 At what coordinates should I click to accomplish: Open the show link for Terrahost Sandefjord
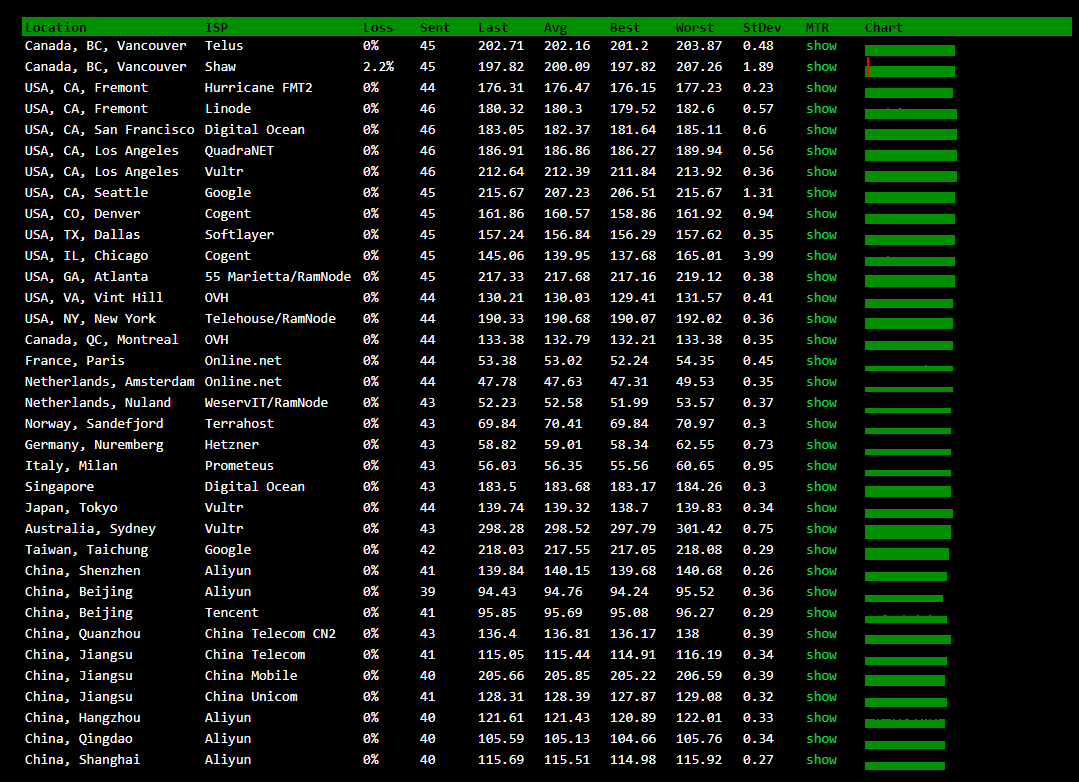(x=821, y=424)
